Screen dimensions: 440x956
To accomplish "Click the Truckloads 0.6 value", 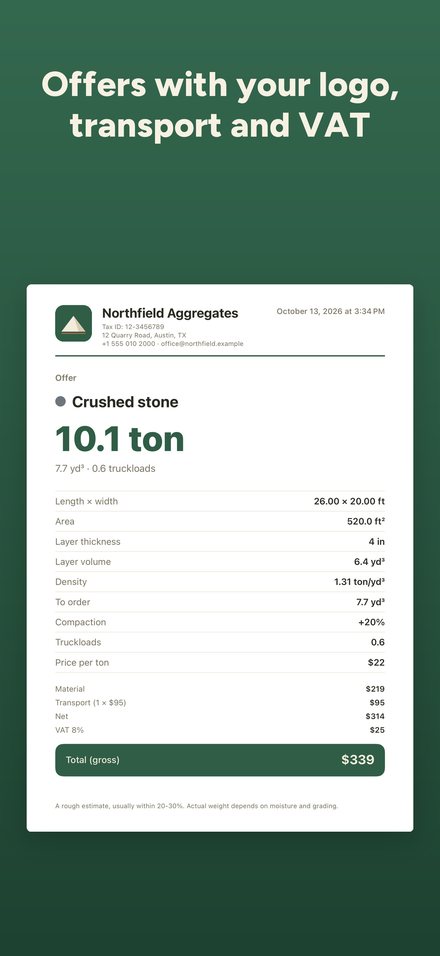I will (x=378, y=642).
